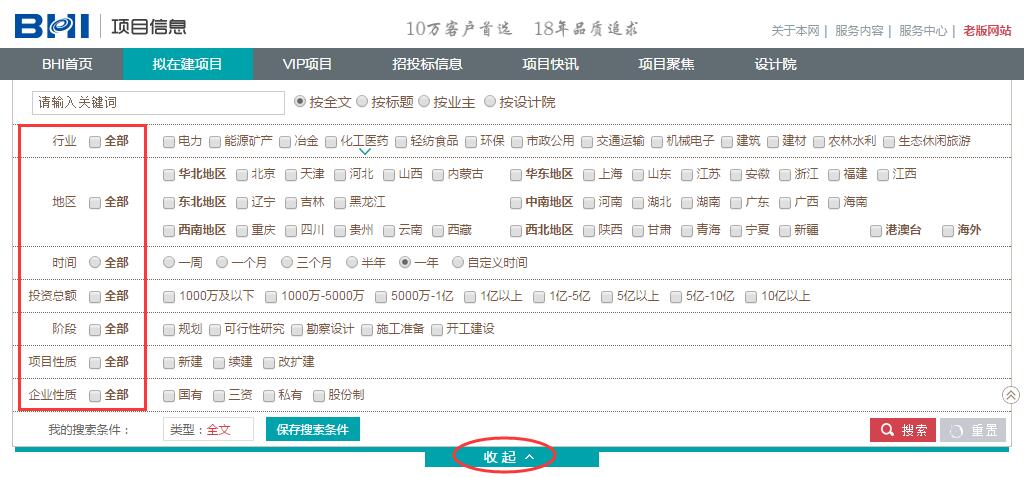This screenshot has height=477, width=1024.
Task: Check 1000万及以下 investment checkbox
Action: [169, 297]
